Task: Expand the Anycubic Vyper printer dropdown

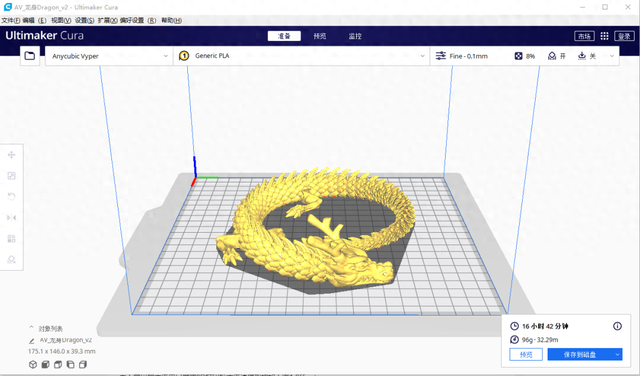Action: tap(109, 56)
